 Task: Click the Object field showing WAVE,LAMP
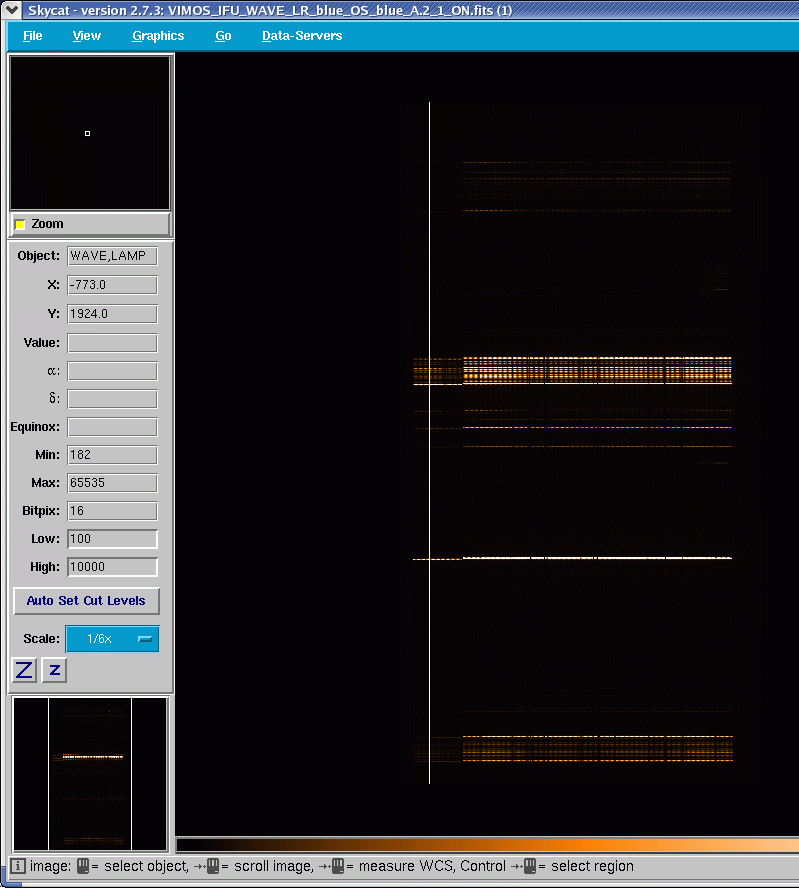pos(112,256)
